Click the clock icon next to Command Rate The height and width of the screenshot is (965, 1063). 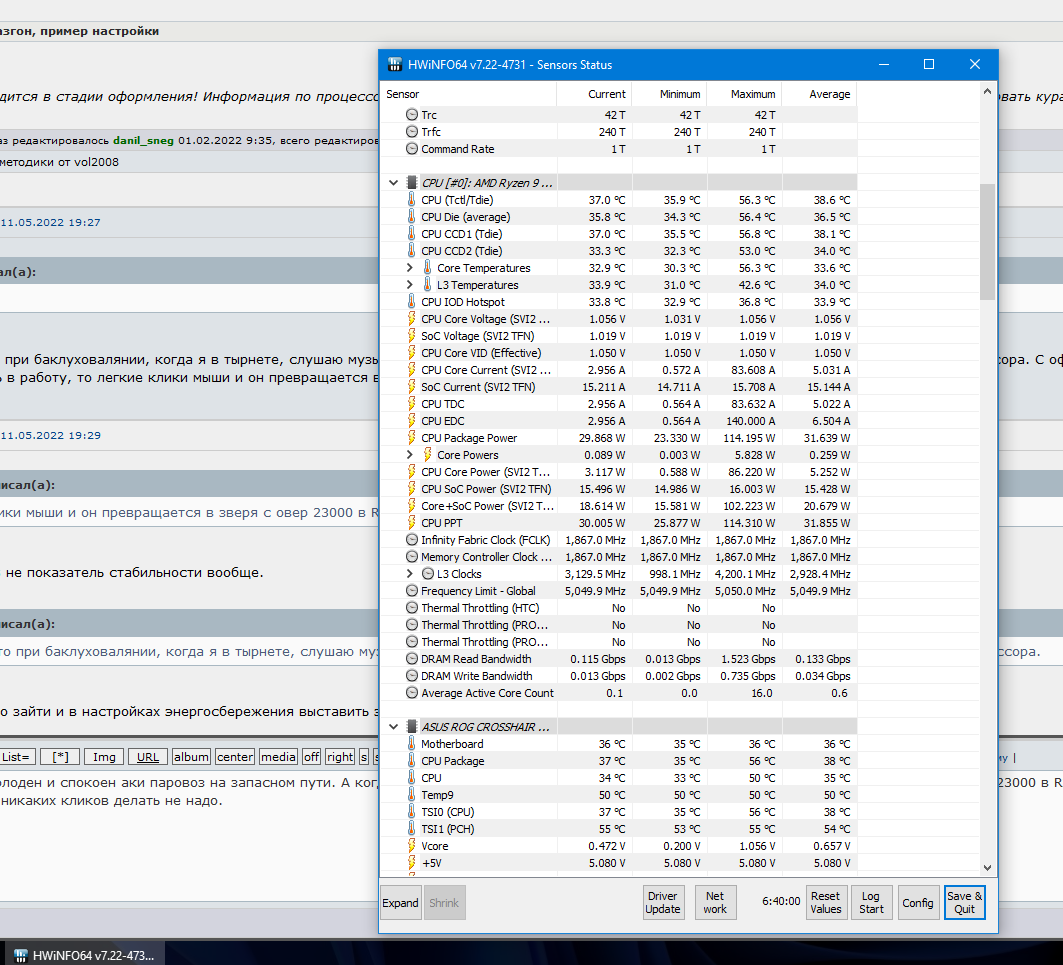412,149
